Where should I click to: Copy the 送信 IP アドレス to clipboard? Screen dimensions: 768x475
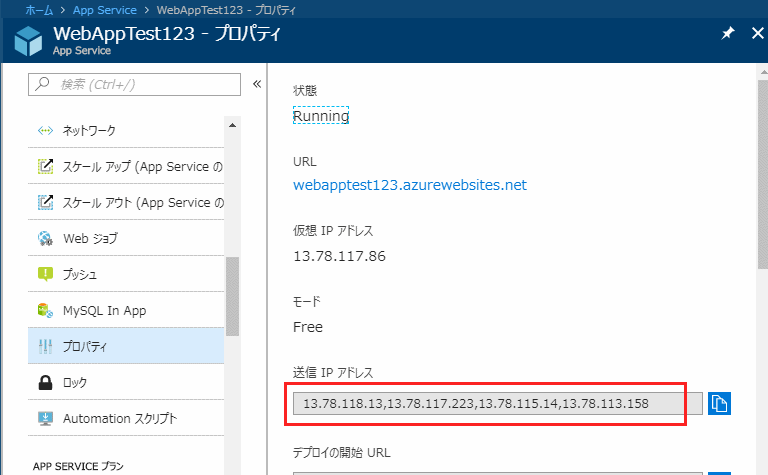point(719,404)
